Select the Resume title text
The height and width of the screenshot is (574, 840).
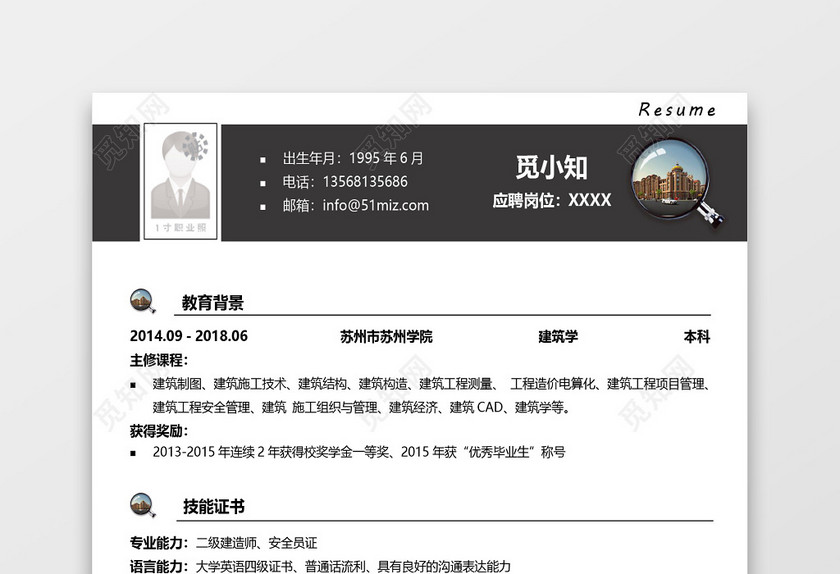(x=677, y=110)
